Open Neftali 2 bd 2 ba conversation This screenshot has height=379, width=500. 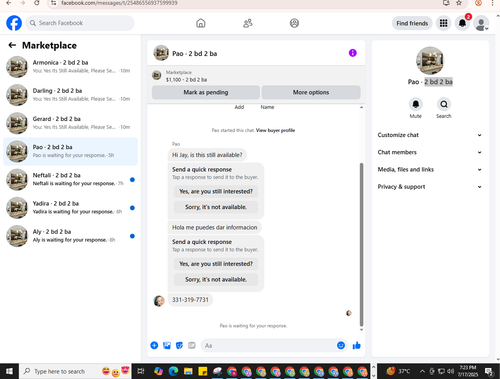[70, 179]
